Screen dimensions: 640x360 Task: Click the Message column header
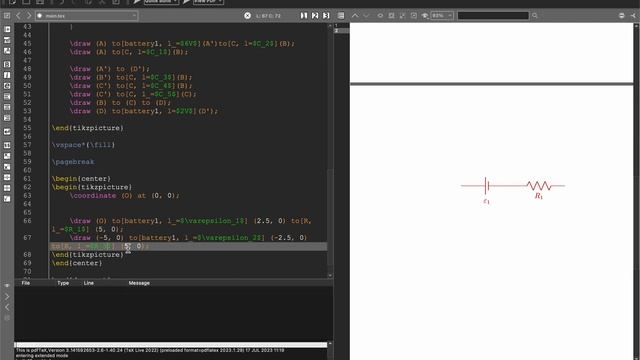click(139, 283)
